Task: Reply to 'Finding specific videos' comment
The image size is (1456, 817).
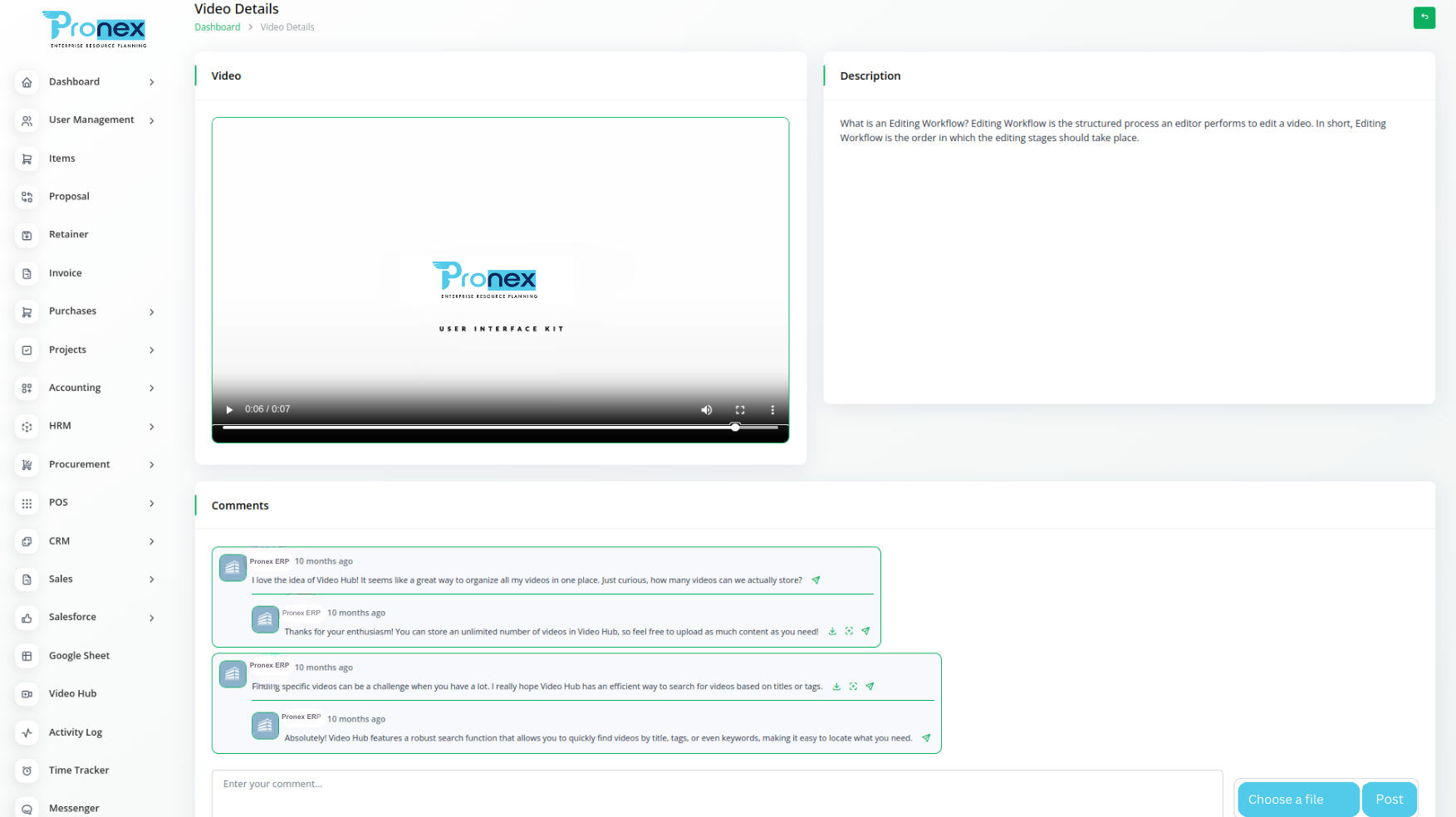Action: (x=870, y=687)
